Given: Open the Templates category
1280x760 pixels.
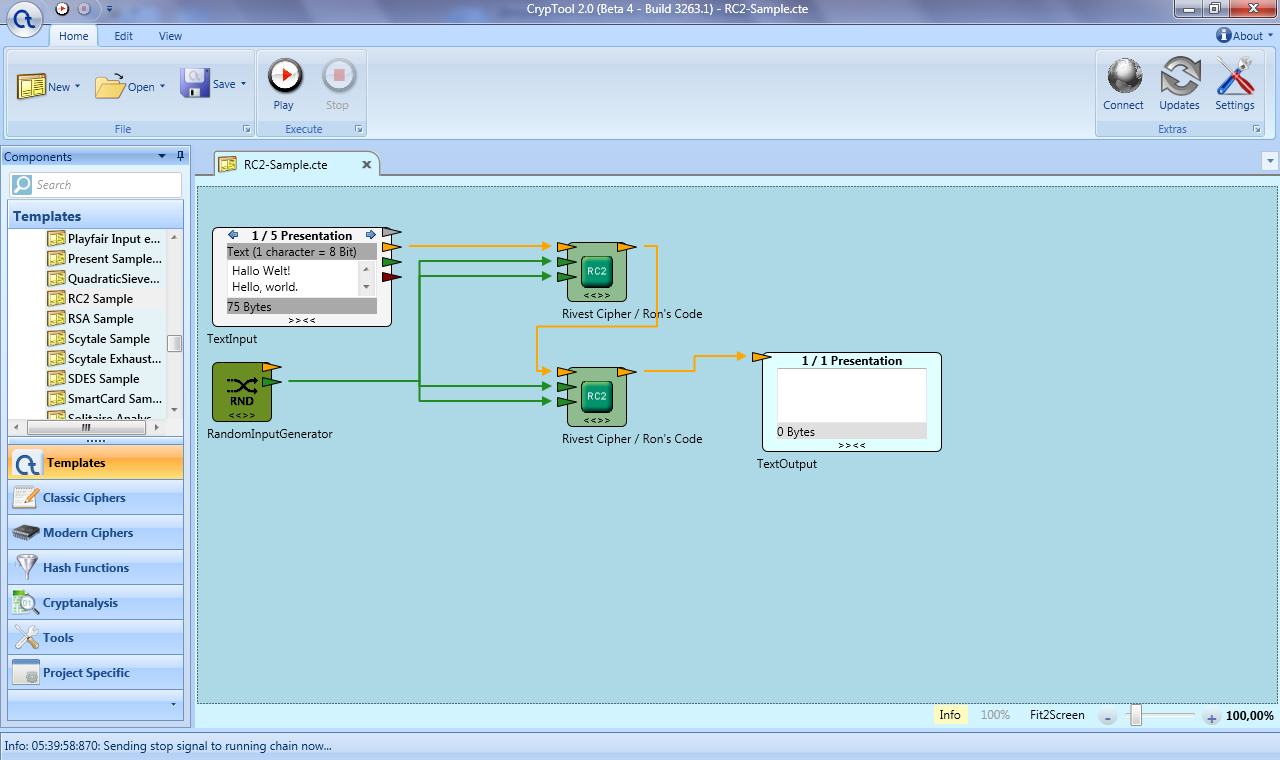Looking at the screenshot, I should (x=96, y=463).
